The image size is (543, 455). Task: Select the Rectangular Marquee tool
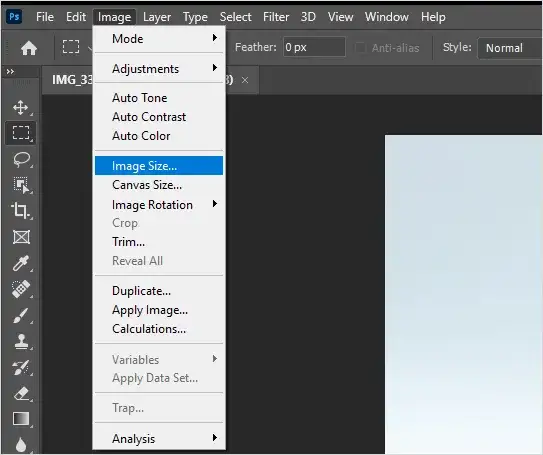coord(21,133)
